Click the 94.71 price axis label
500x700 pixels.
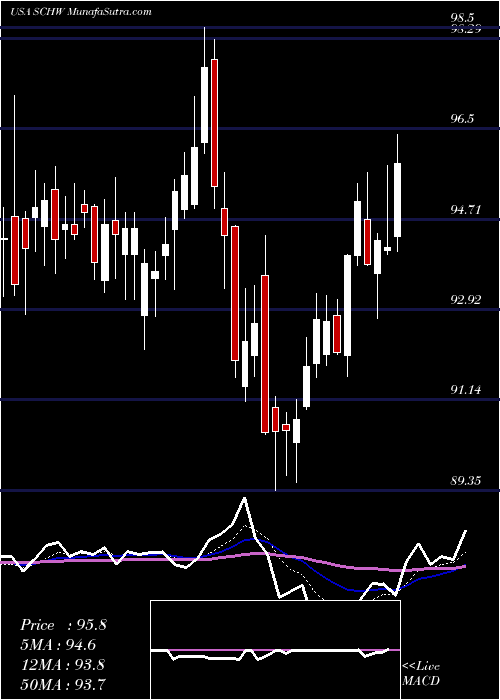466,209
